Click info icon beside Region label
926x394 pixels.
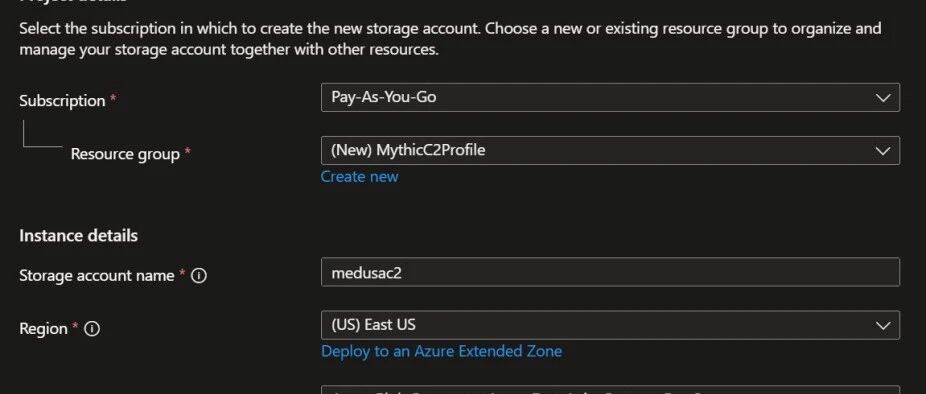(92, 329)
